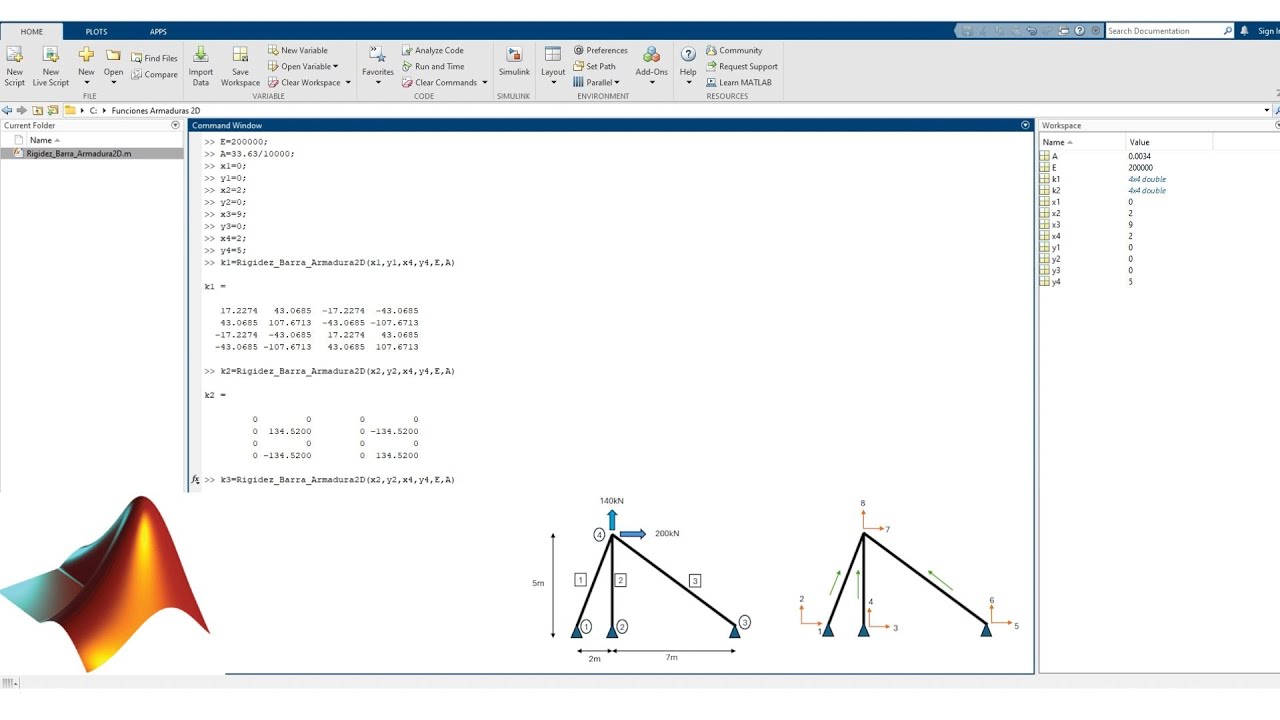Navigate forward in folder history
This screenshot has height=720, width=1280.
[x=22, y=110]
